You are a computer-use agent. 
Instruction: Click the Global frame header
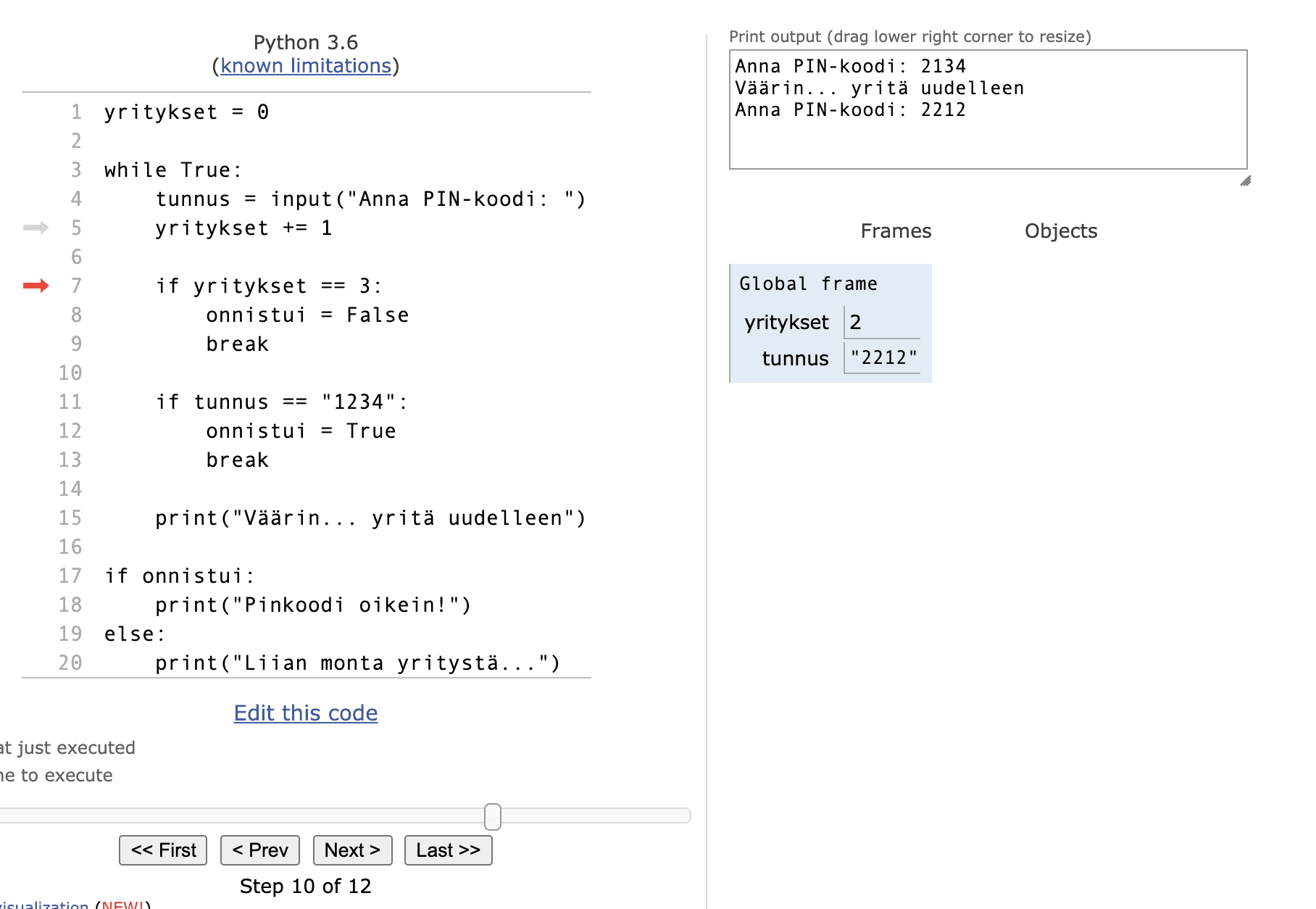click(x=808, y=284)
